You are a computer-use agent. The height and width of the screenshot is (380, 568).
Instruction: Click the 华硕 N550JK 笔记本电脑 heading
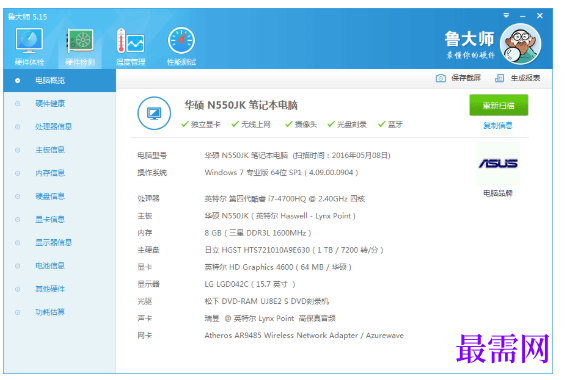[241, 105]
